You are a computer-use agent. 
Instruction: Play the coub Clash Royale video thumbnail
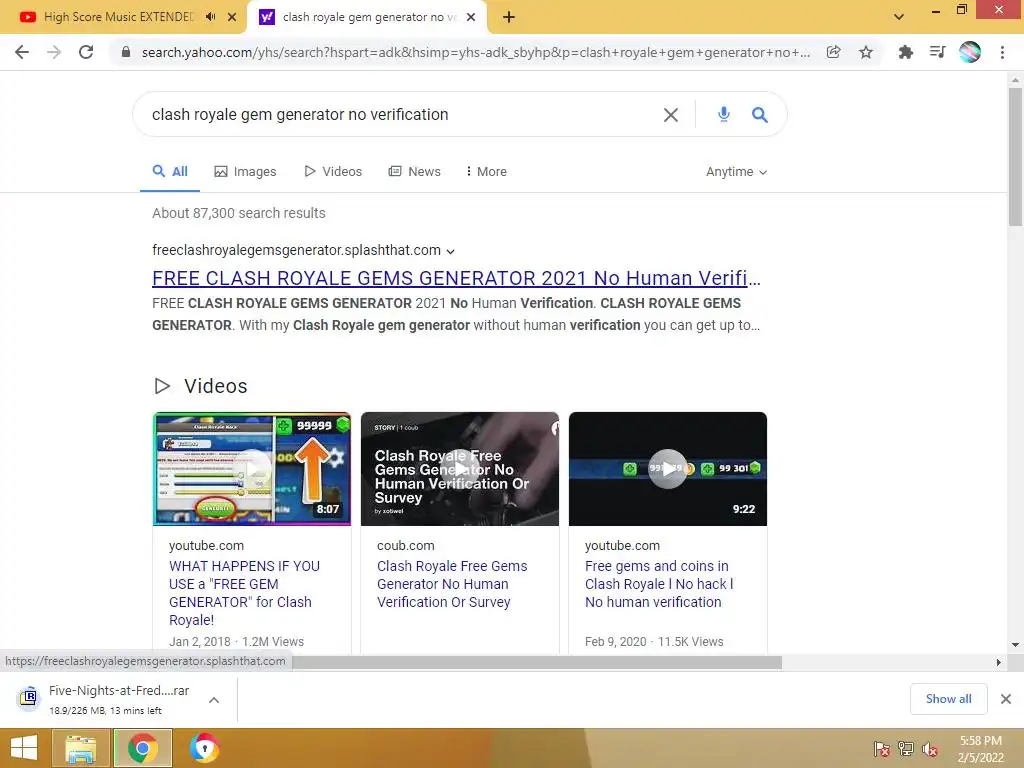coord(460,469)
